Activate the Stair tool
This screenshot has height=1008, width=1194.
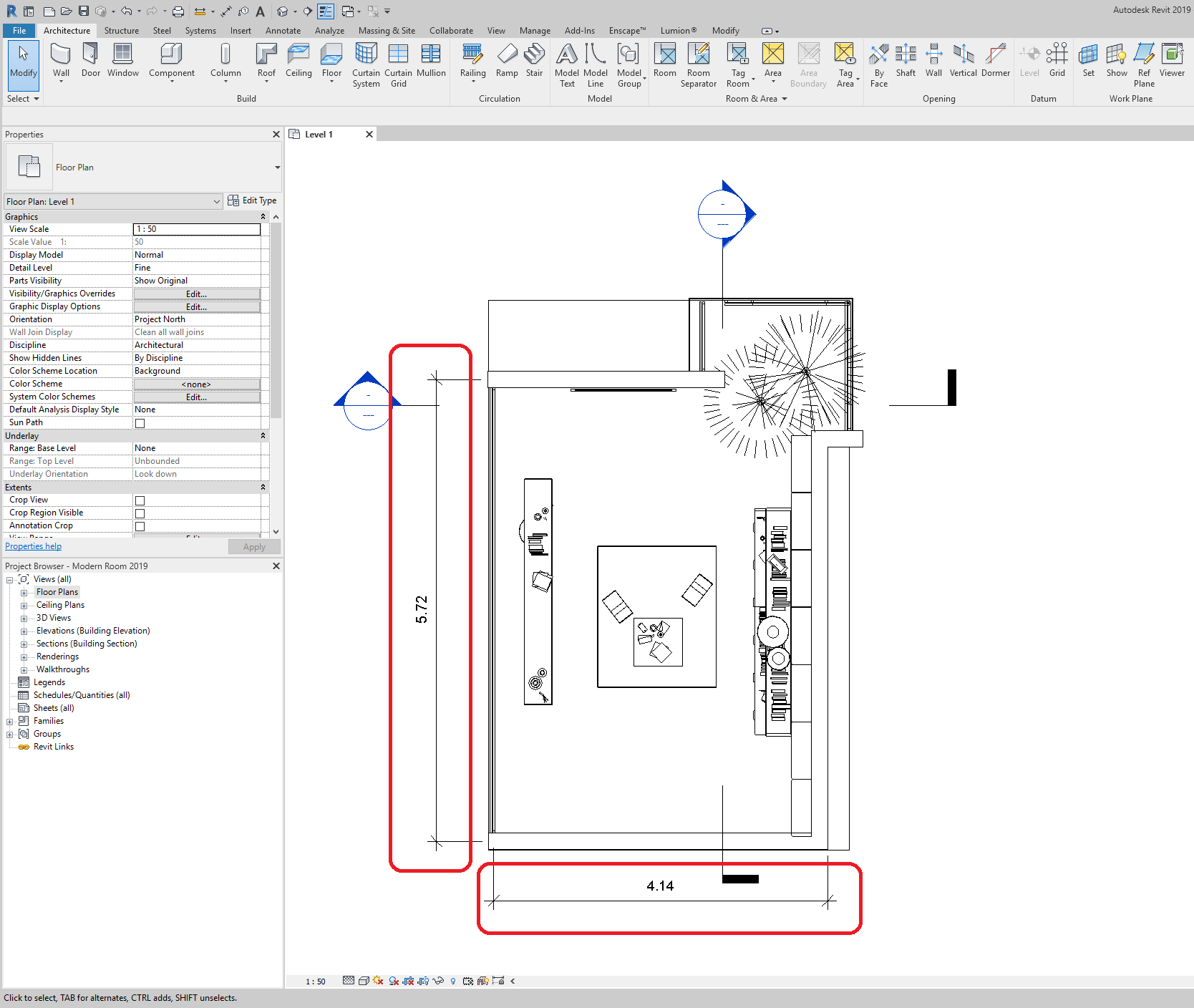click(534, 61)
